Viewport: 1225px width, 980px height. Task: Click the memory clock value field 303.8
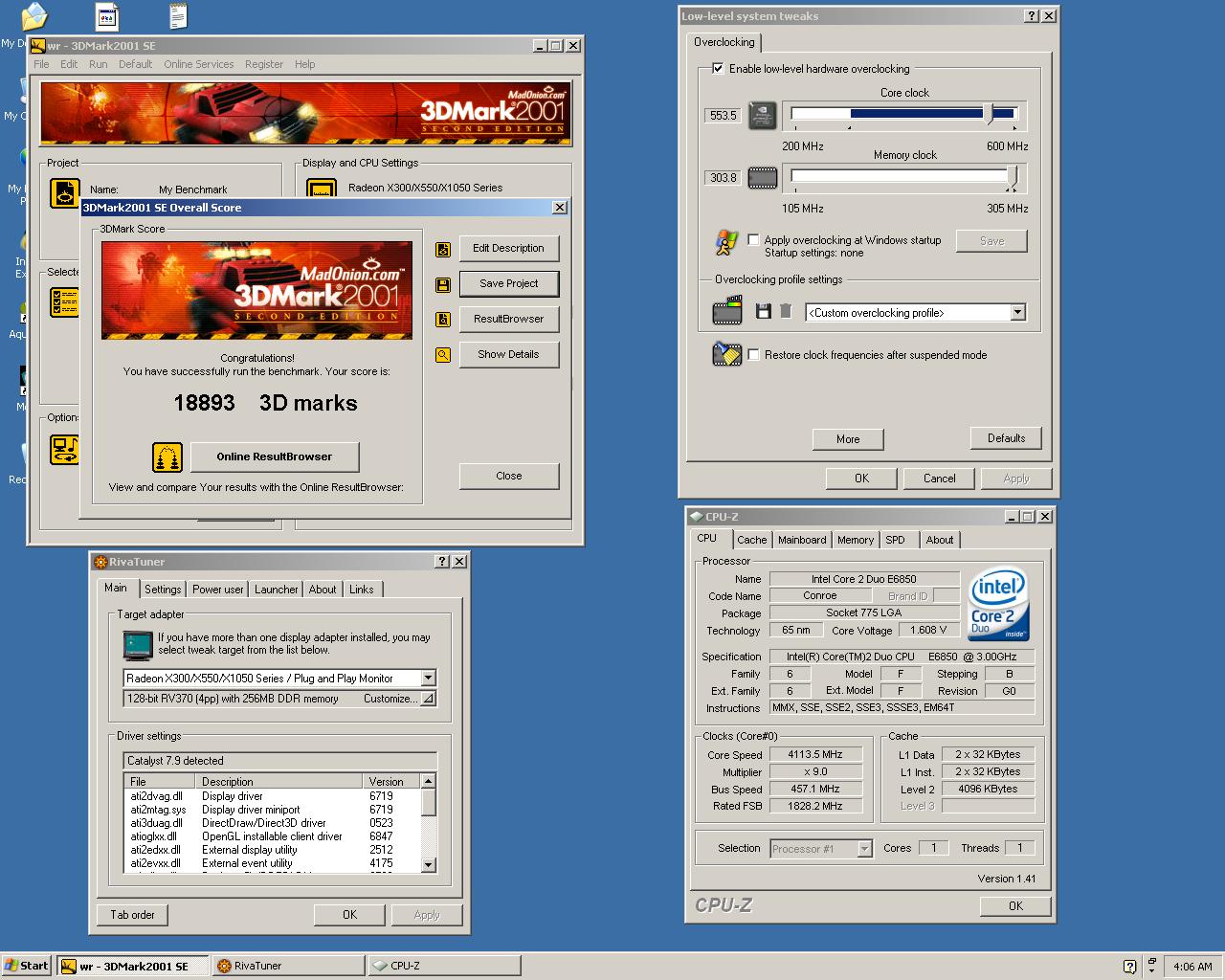click(724, 178)
